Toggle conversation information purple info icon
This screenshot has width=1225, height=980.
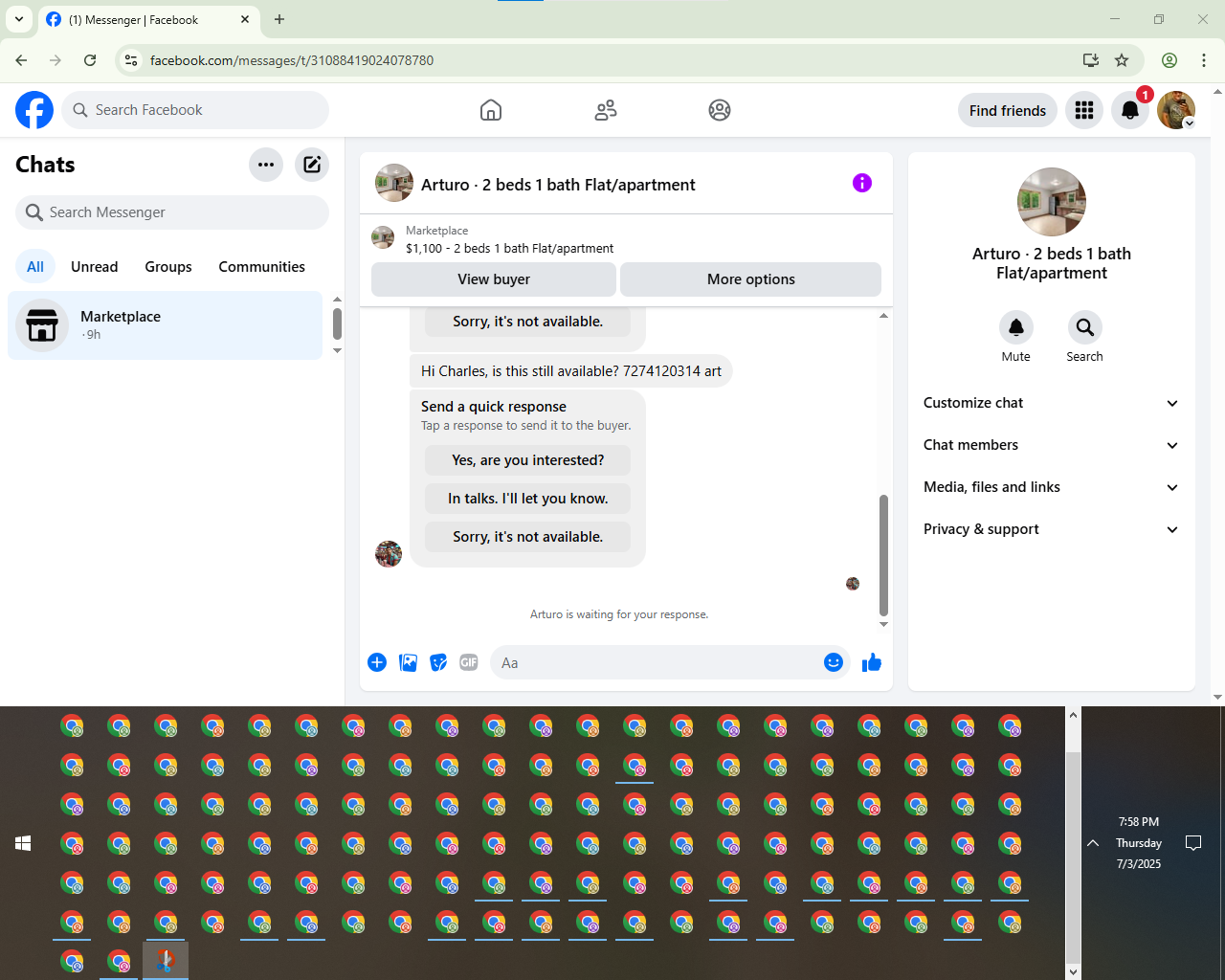click(862, 183)
